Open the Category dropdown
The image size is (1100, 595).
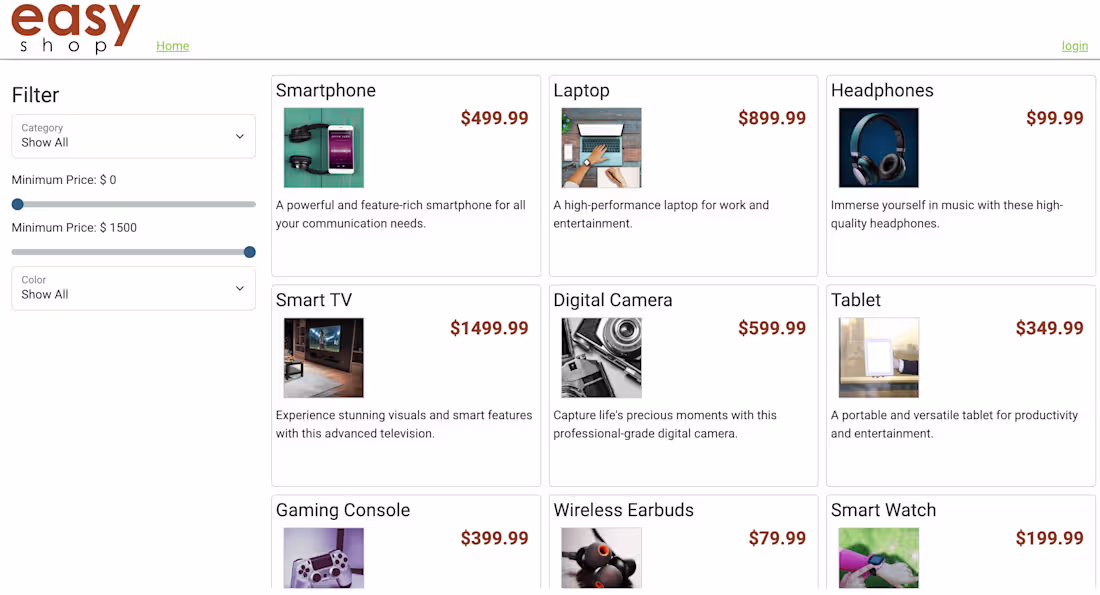pyautogui.click(x=133, y=136)
